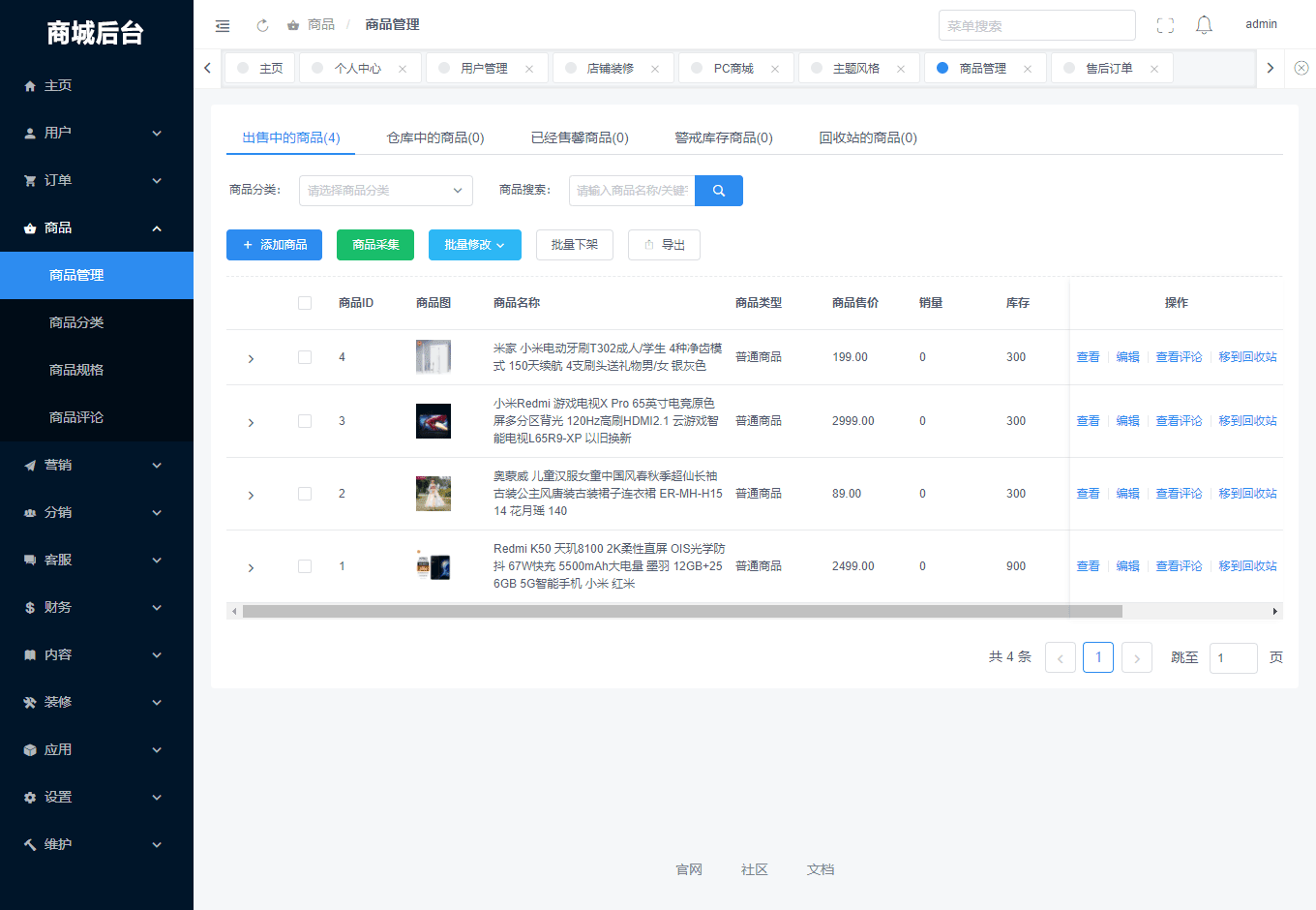Tick the checkbox for product ID 4
The width and height of the screenshot is (1316, 910).
tap(305, 356)
